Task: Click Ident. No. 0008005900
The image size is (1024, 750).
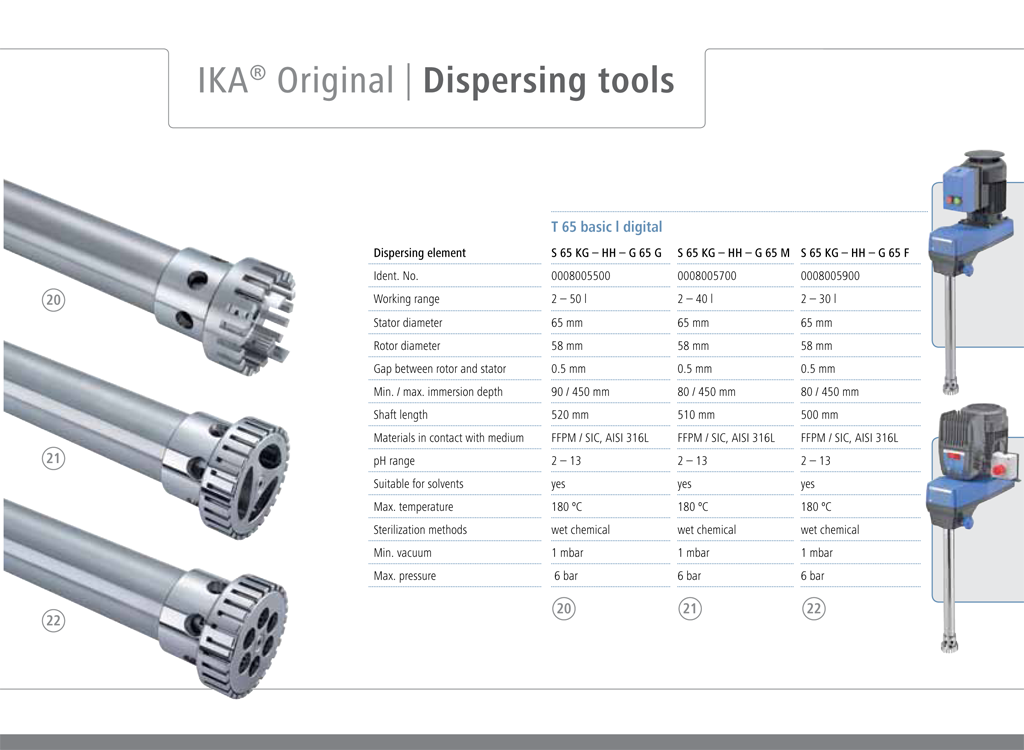Action: (x=828, y=275)
